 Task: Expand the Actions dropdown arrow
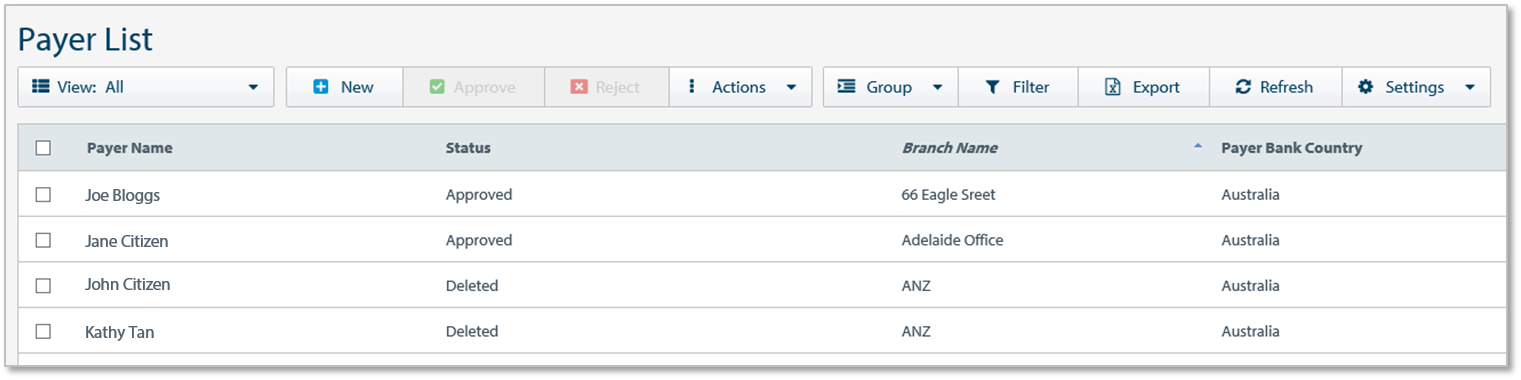click(792, 88)
